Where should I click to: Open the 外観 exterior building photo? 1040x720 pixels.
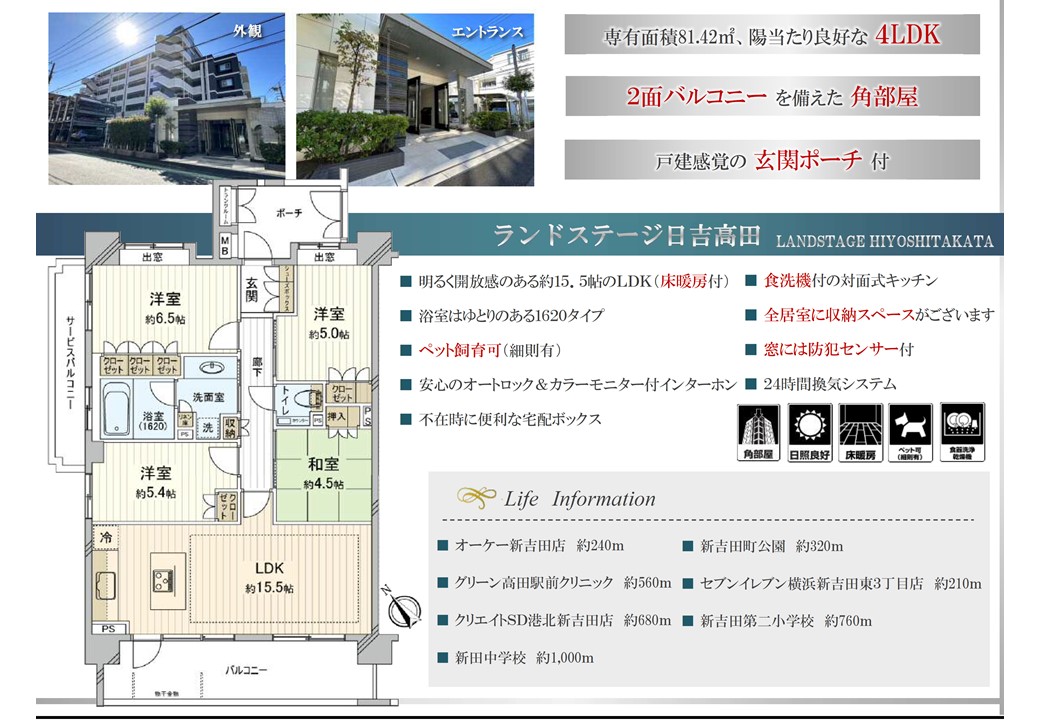coord(166,98)
